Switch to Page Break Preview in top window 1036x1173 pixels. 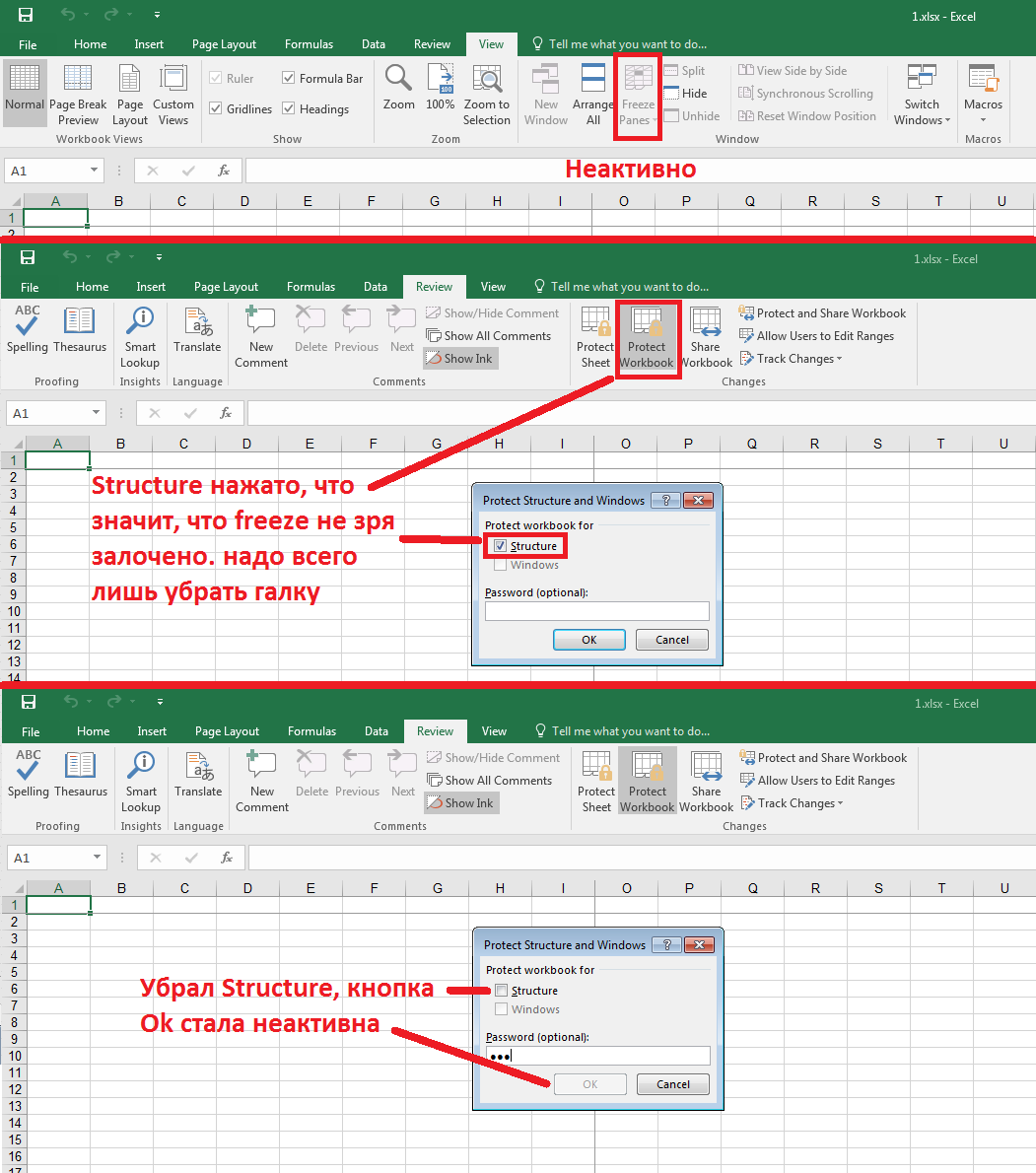click(x=78, y=95)
